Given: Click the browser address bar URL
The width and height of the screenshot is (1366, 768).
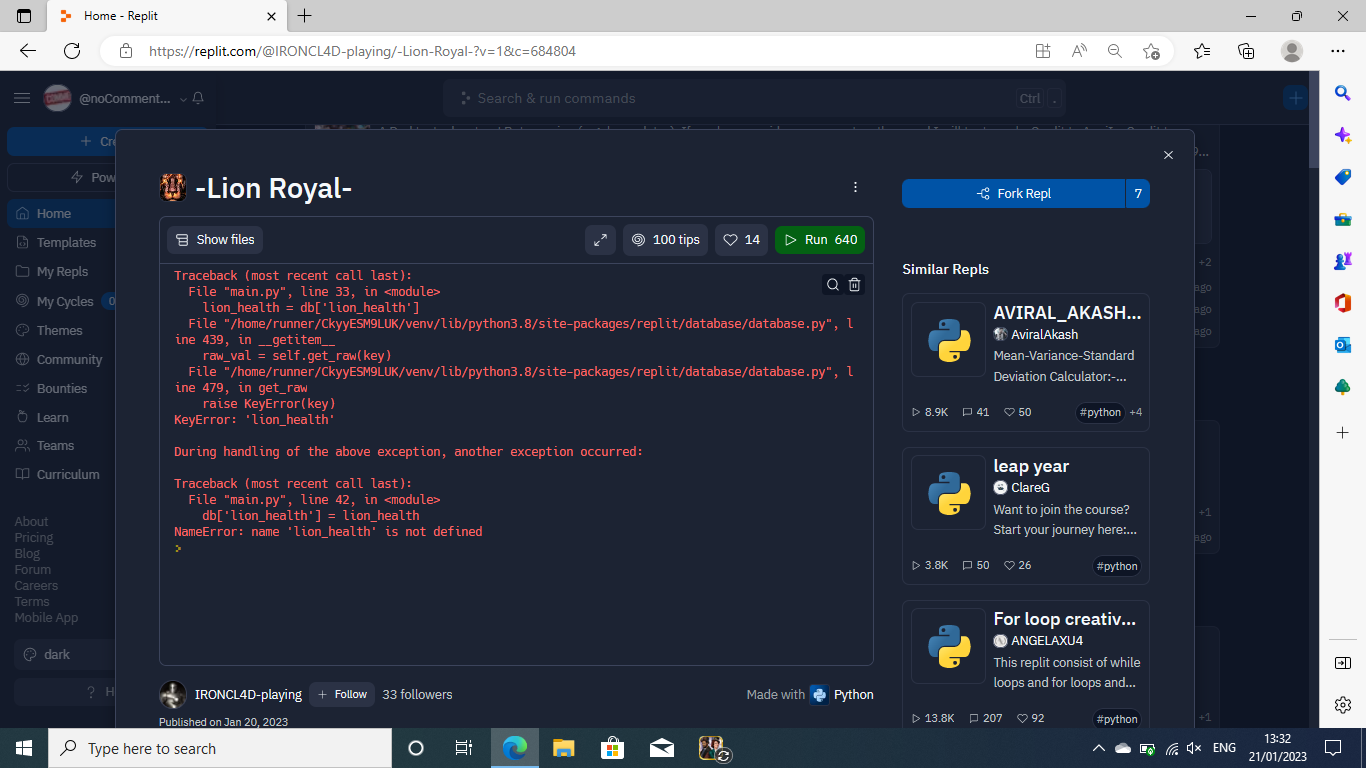Looking at the screenshot, I should point(362,51).
